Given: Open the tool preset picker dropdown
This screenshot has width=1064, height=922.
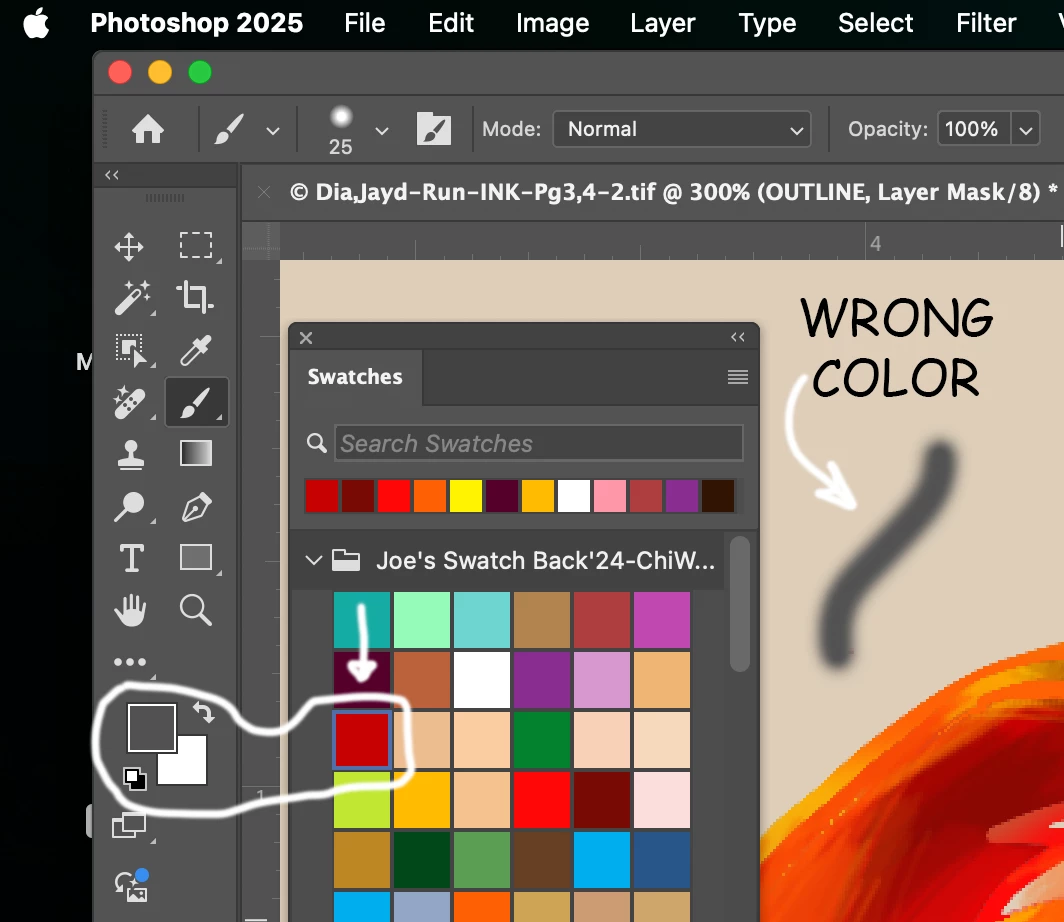Looking at the screenshot, I should [273, 130].
